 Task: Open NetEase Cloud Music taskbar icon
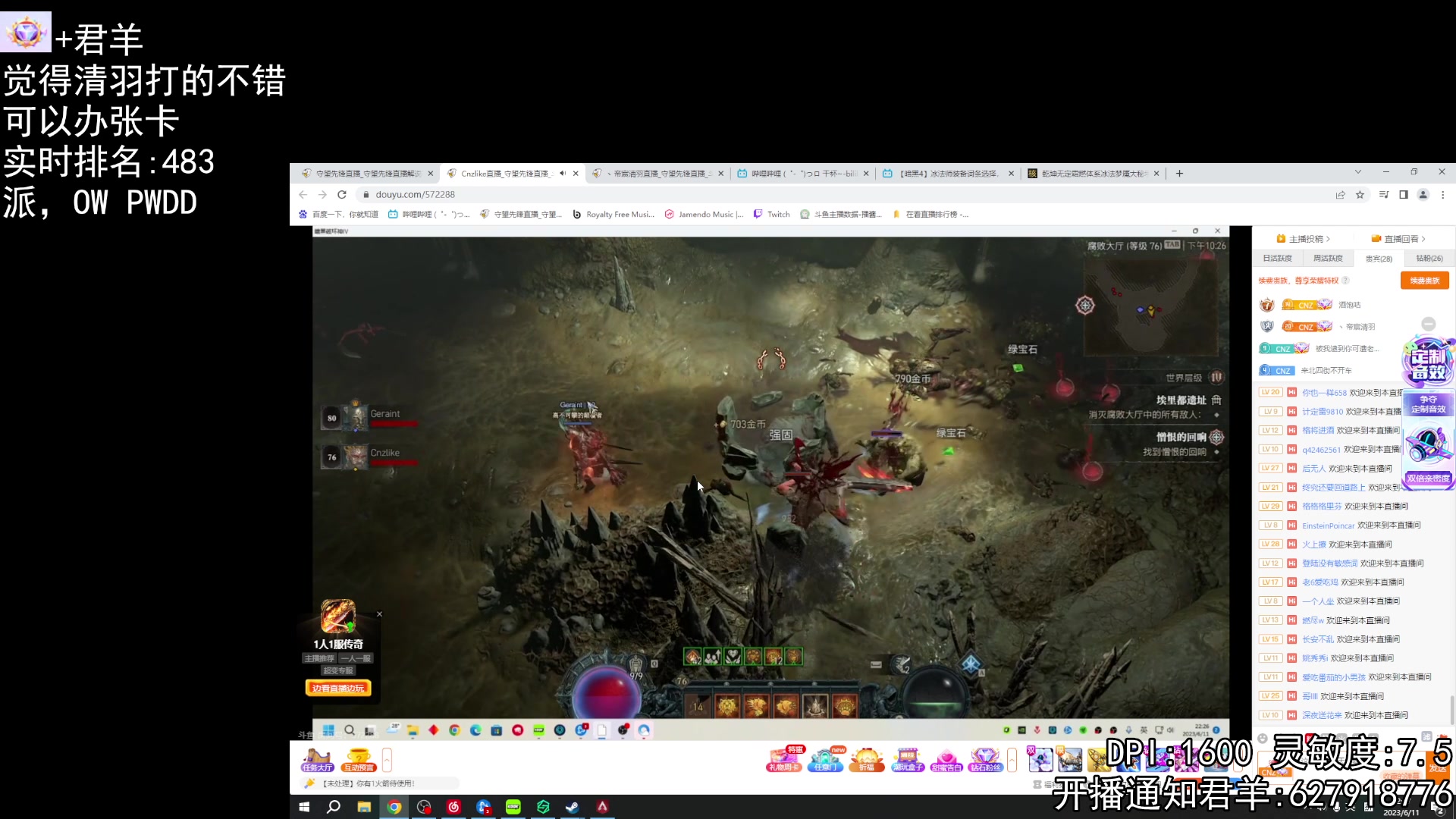[x=453, y=807]
